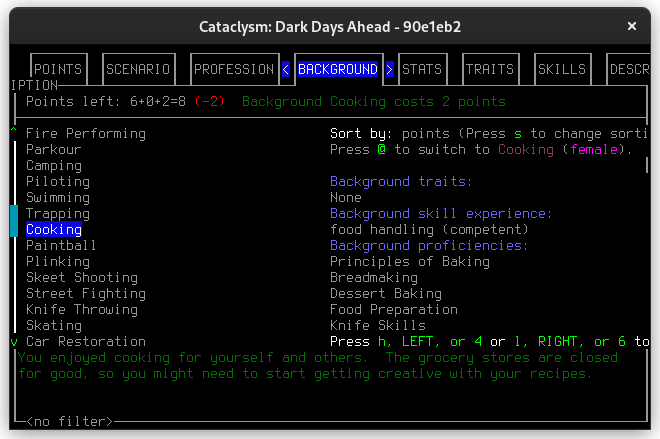
Task: Select the Skeet Shooting background
Action: [x=82, y=278]
